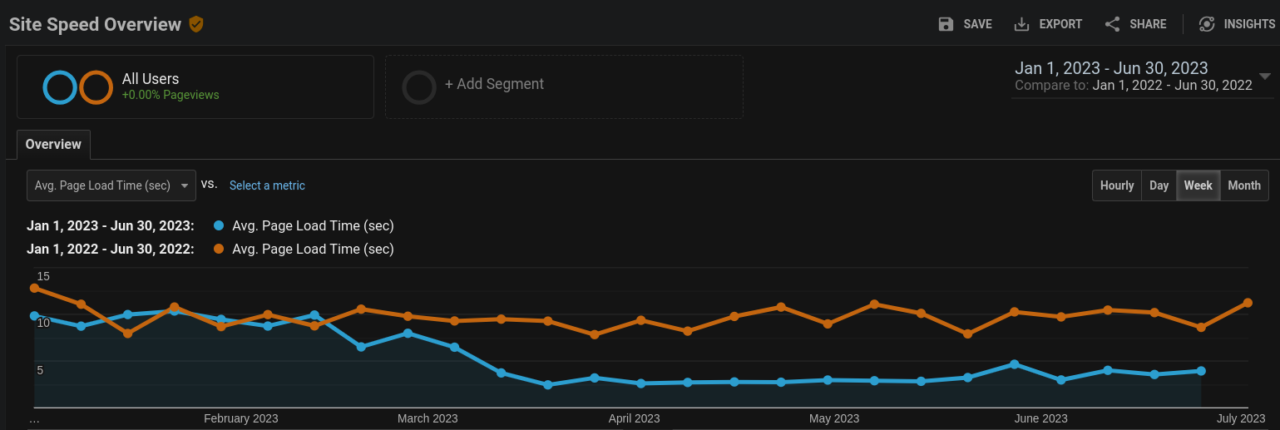1280x430 pixels.
Task: Click the verified shield icon beside the title
Action: click(196, 24)
